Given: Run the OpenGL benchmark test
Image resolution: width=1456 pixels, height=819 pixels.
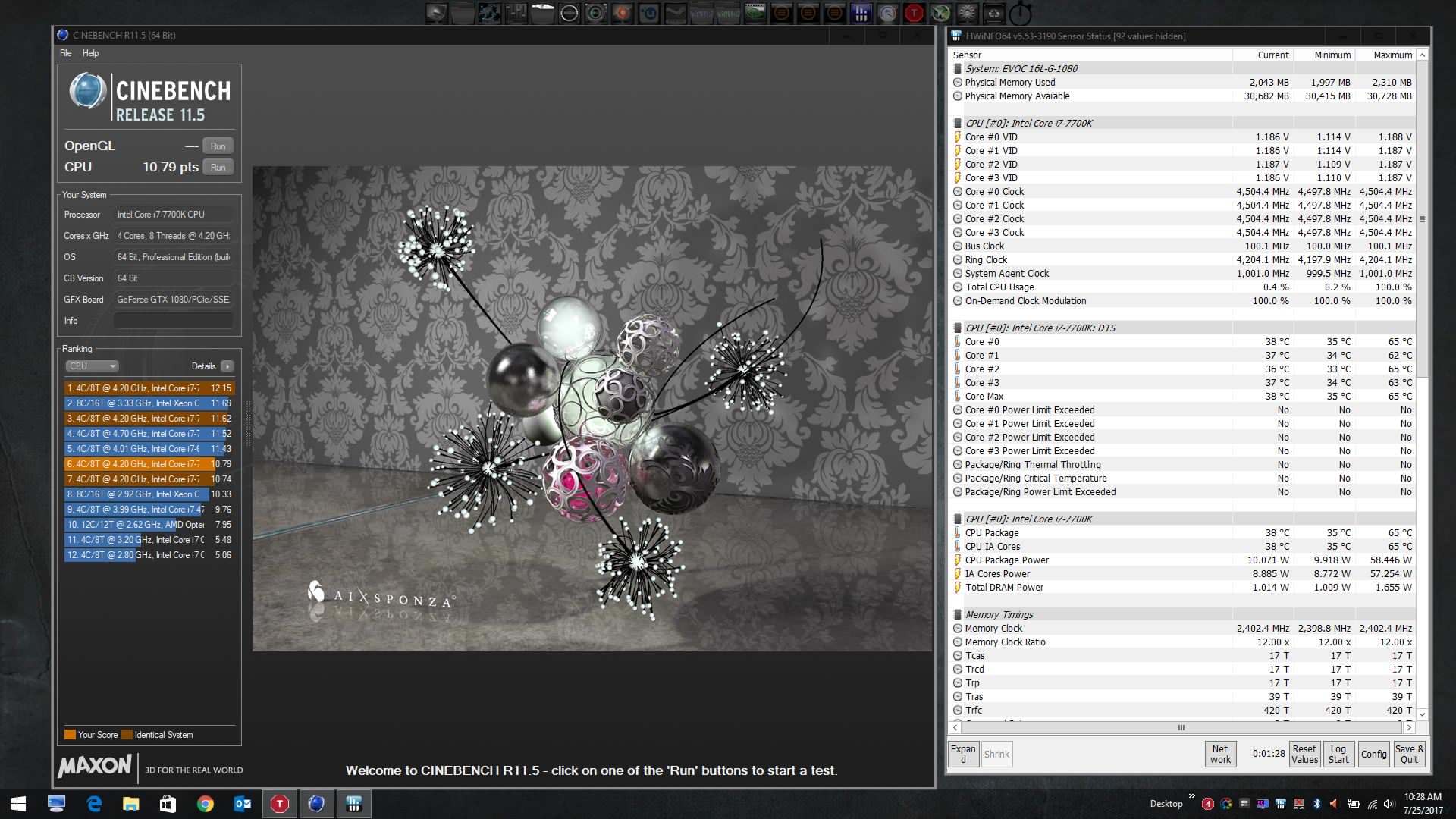Looking at the screenshot, I should pyautogui.click(x=218, y=146).
